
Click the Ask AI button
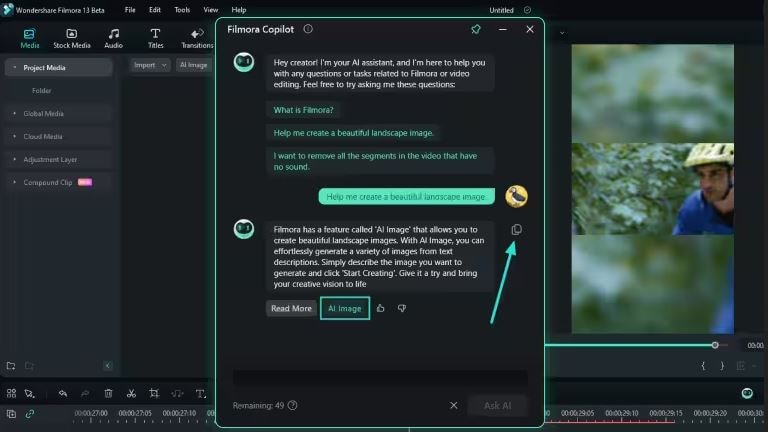pos(497,406)
